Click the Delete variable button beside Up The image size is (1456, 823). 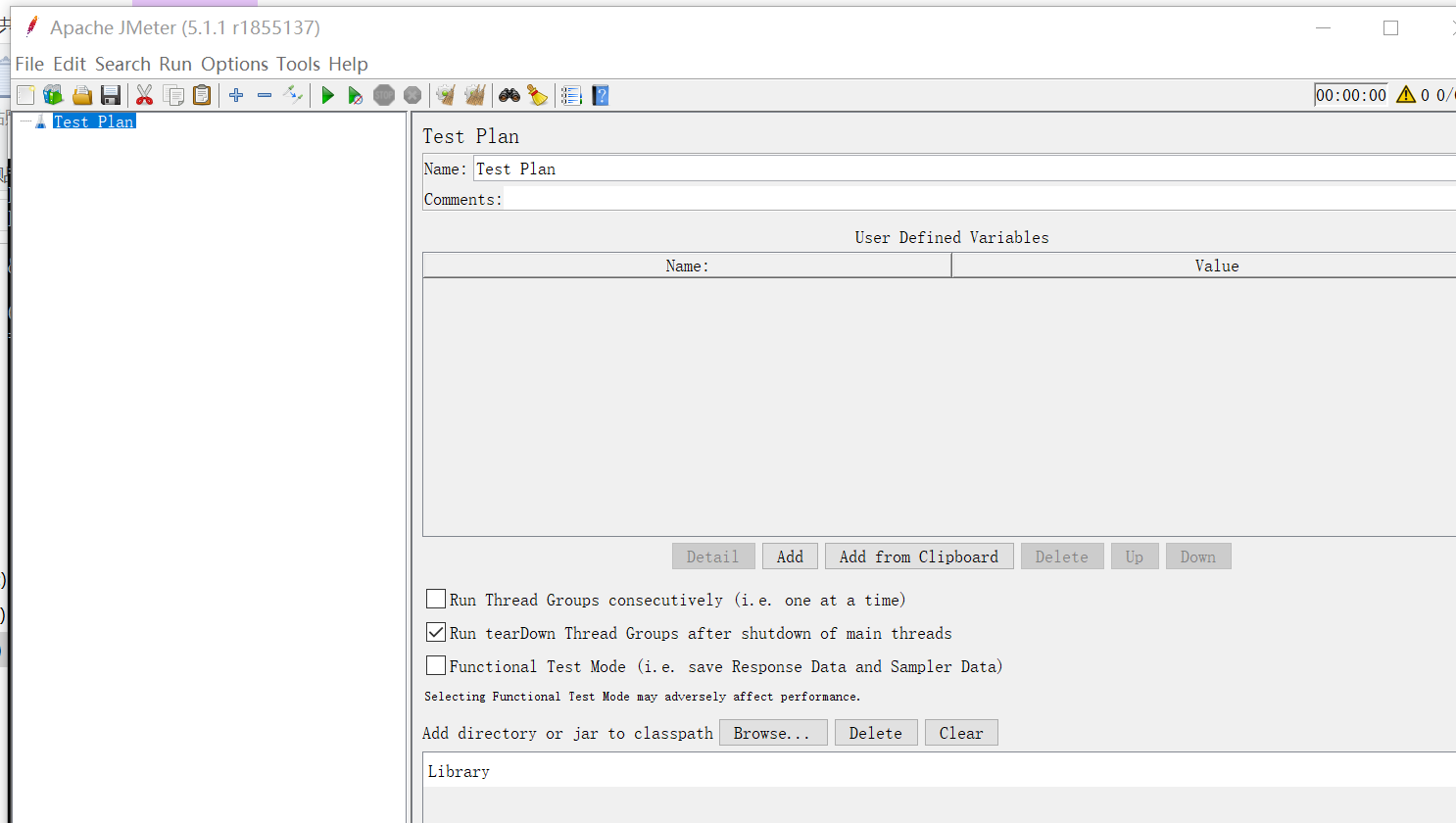(x=1062, y=557)
